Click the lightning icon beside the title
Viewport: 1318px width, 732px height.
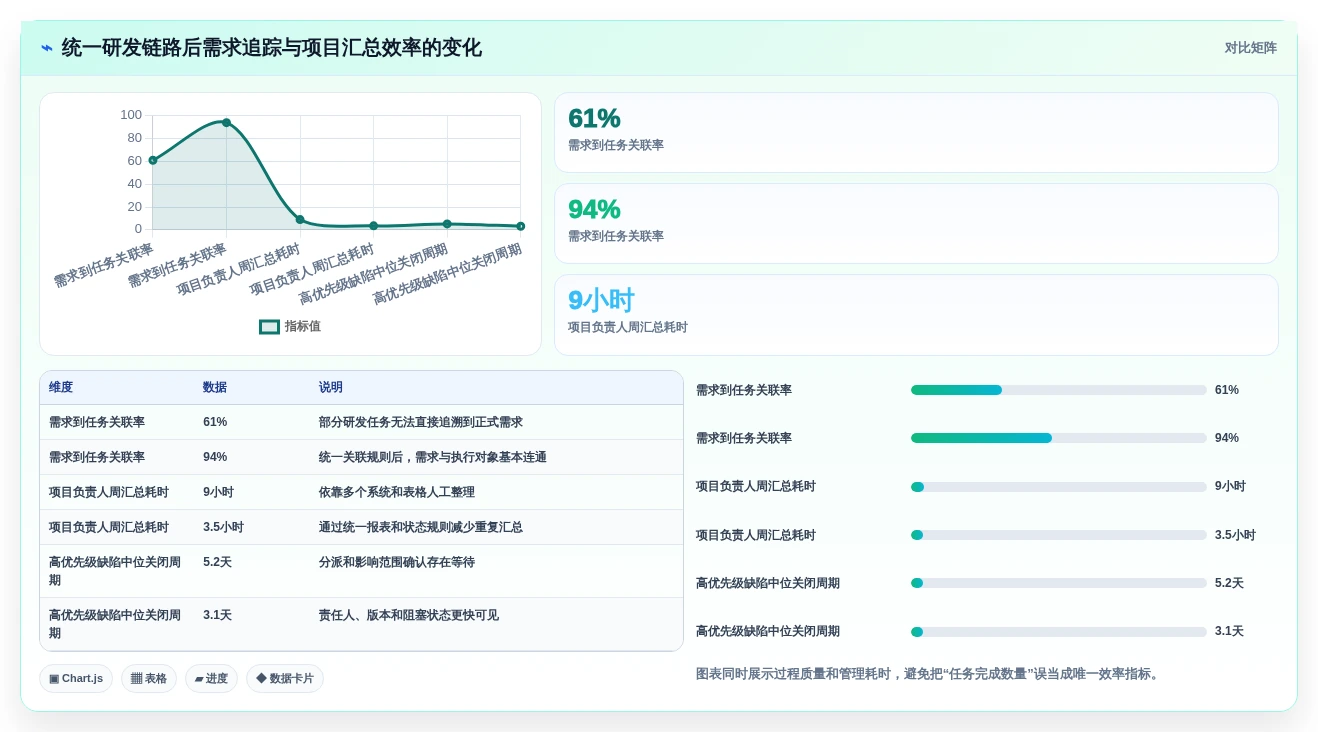coord(47,48)
